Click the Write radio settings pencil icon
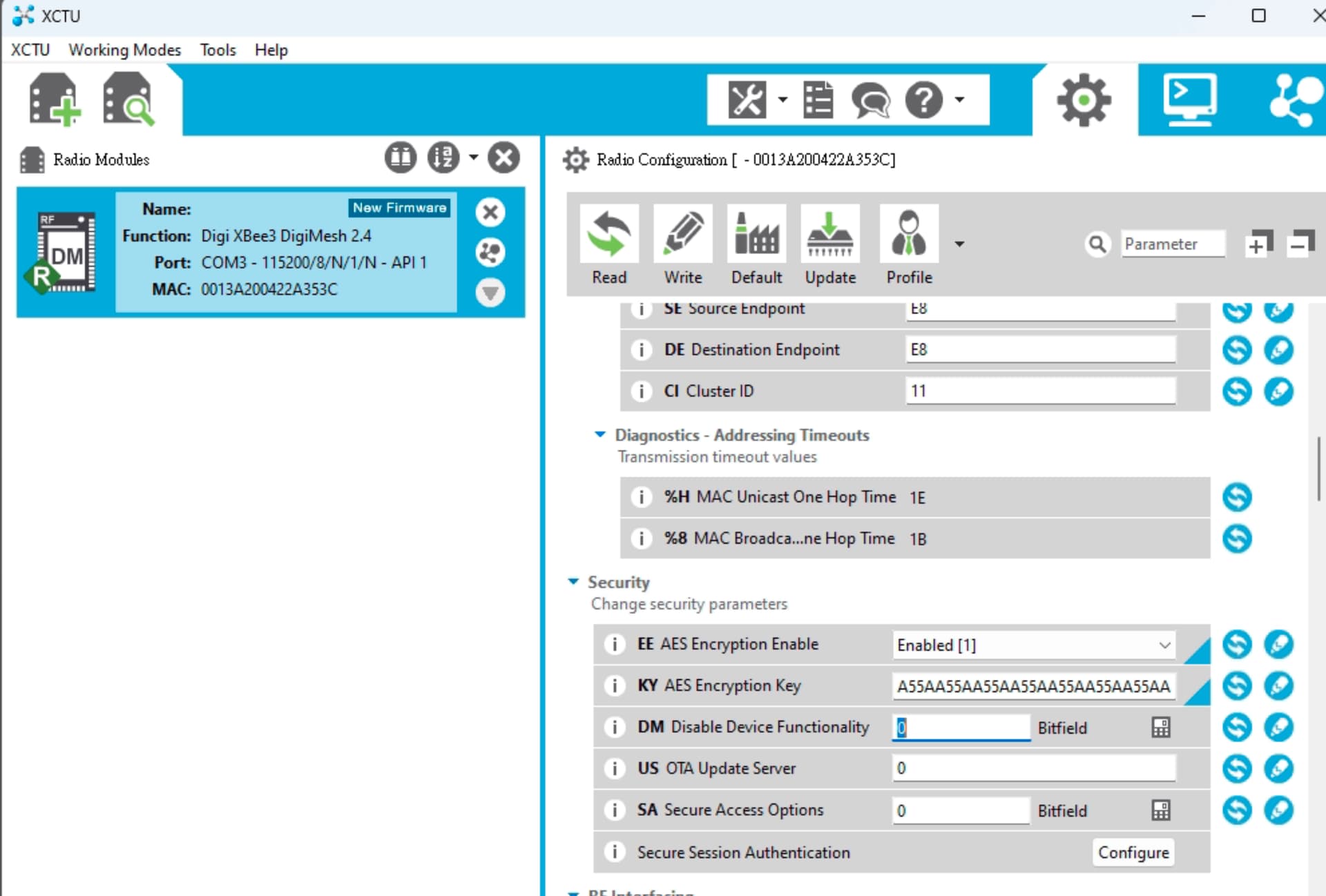 682,234
